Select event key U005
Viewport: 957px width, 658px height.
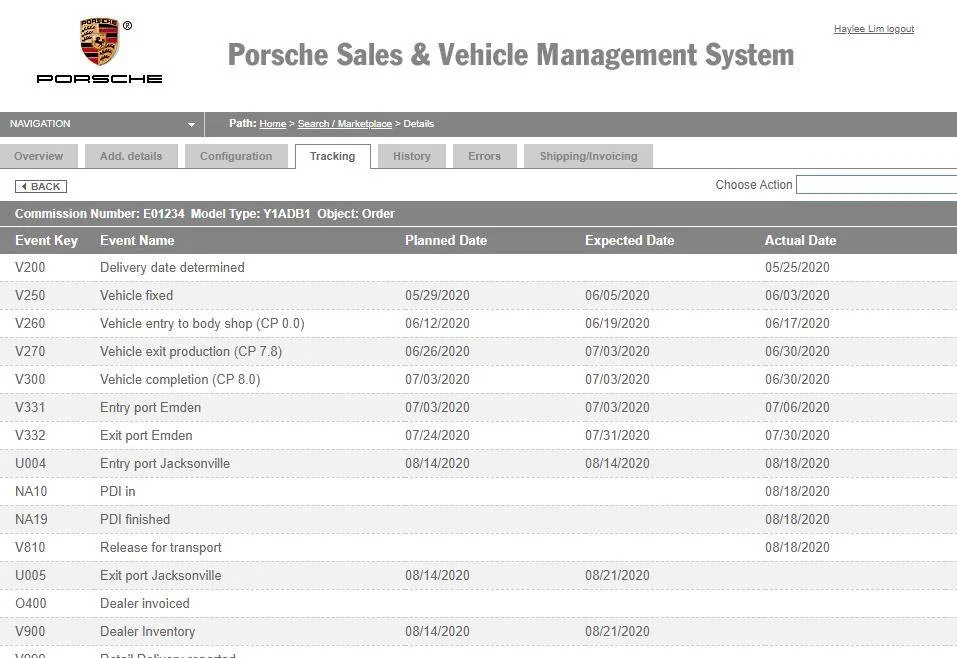point(31,576)
